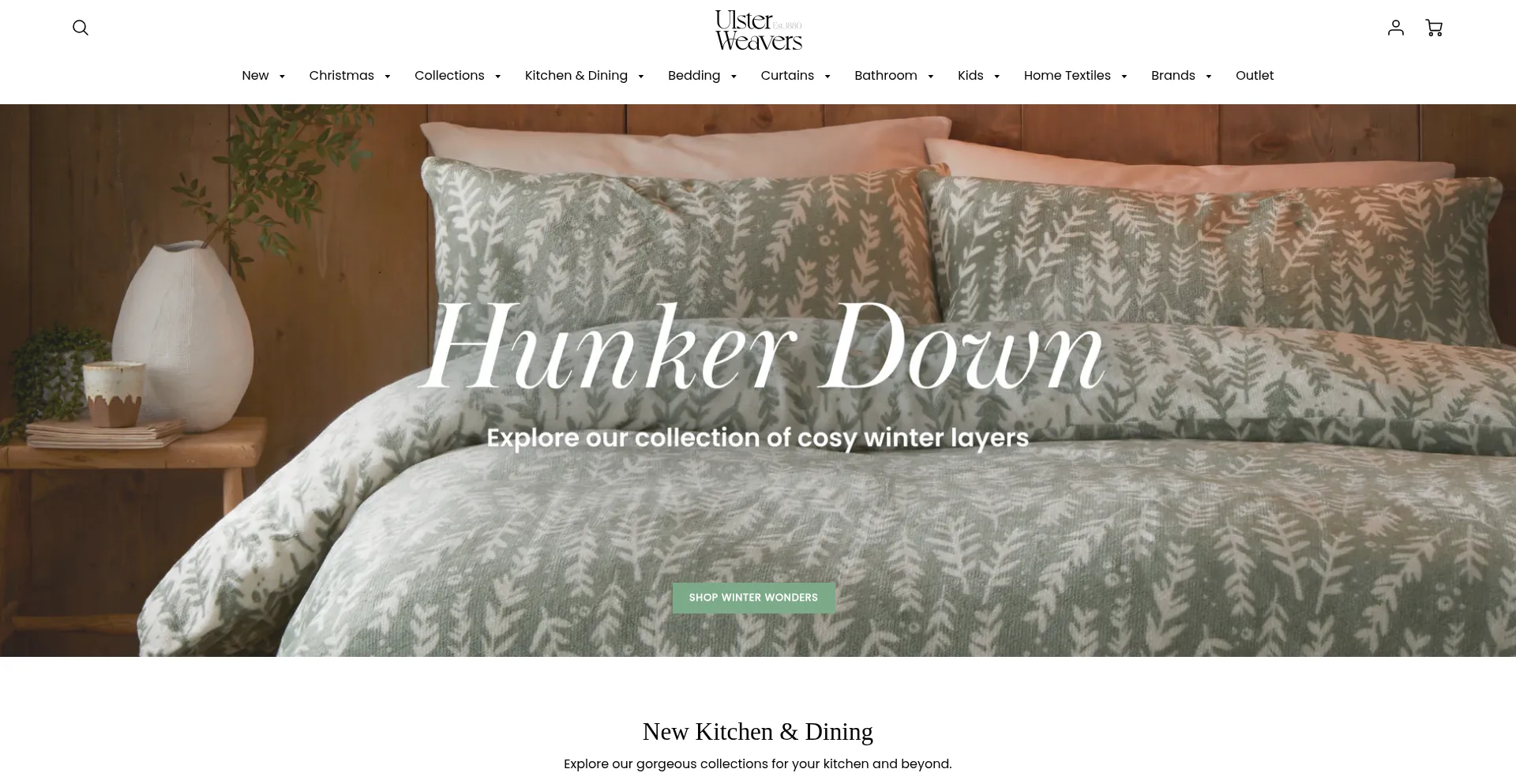Open the account profile icon
Screen dimensions: 1516x784
pyautogui.click(x=1396, y=28)
